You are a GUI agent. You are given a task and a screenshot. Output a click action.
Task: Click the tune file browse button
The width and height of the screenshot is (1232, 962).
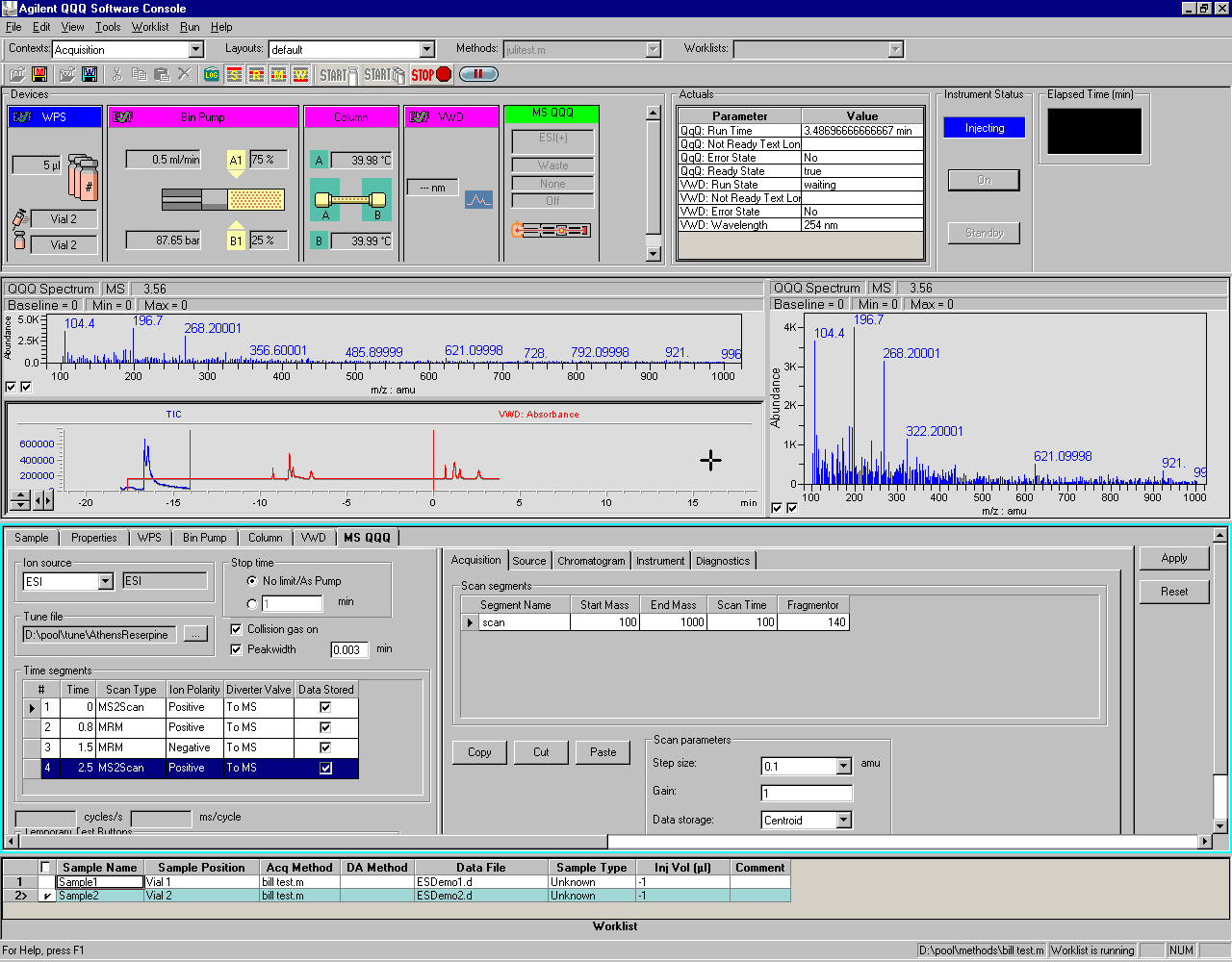(x=195, y=634)
